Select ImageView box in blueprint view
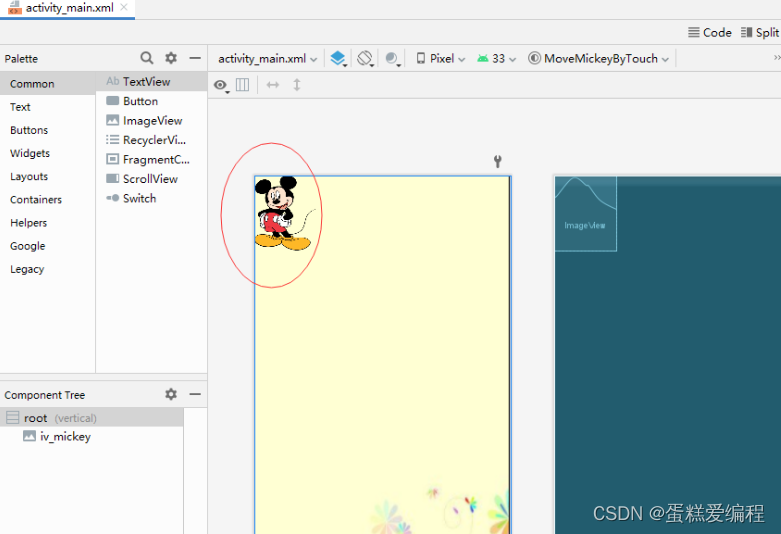 [586, 214]
